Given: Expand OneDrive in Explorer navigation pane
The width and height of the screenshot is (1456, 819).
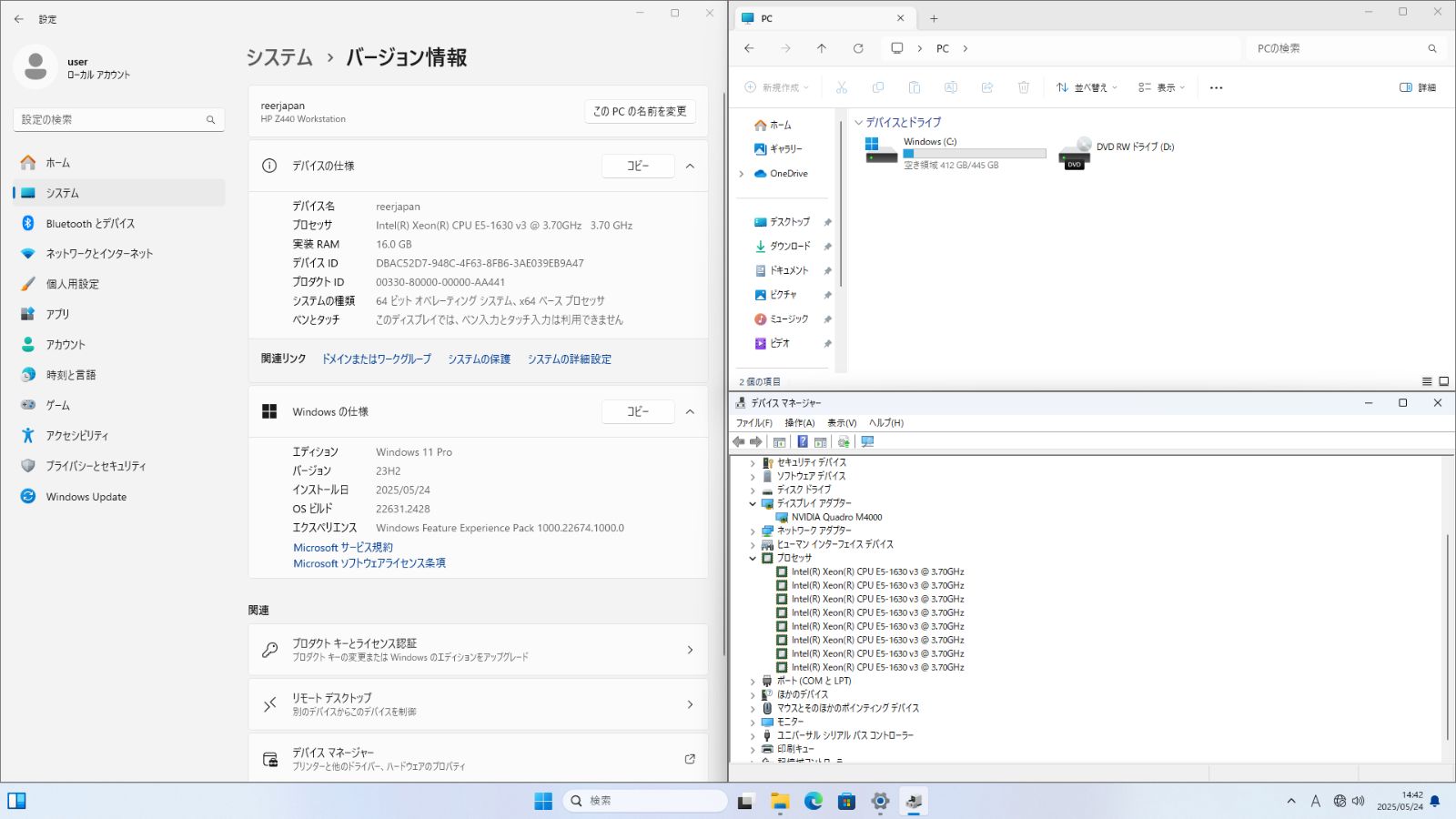Looking at the screenshot, I should tap(742, 174).
